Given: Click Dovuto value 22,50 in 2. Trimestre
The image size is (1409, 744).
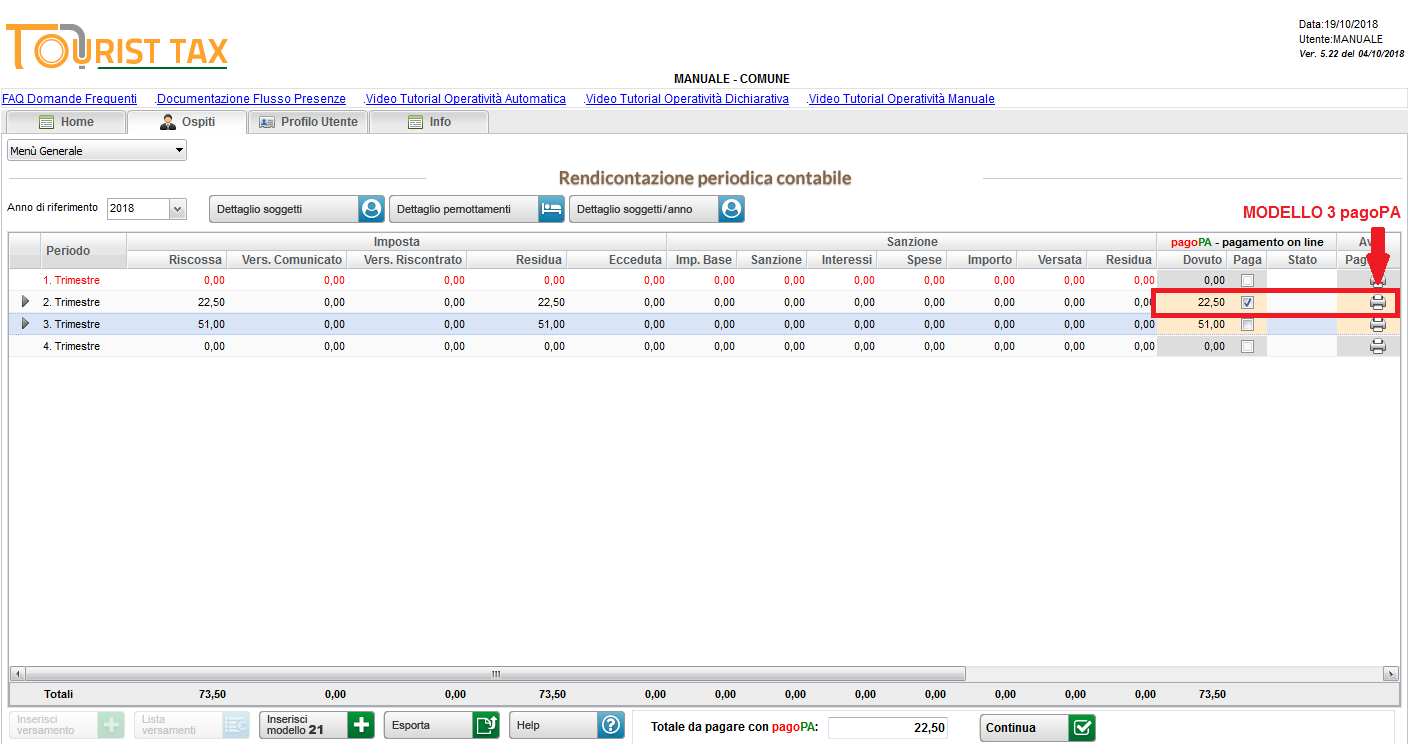Looking at the screenshot, I should click(x=1211, y=302).
